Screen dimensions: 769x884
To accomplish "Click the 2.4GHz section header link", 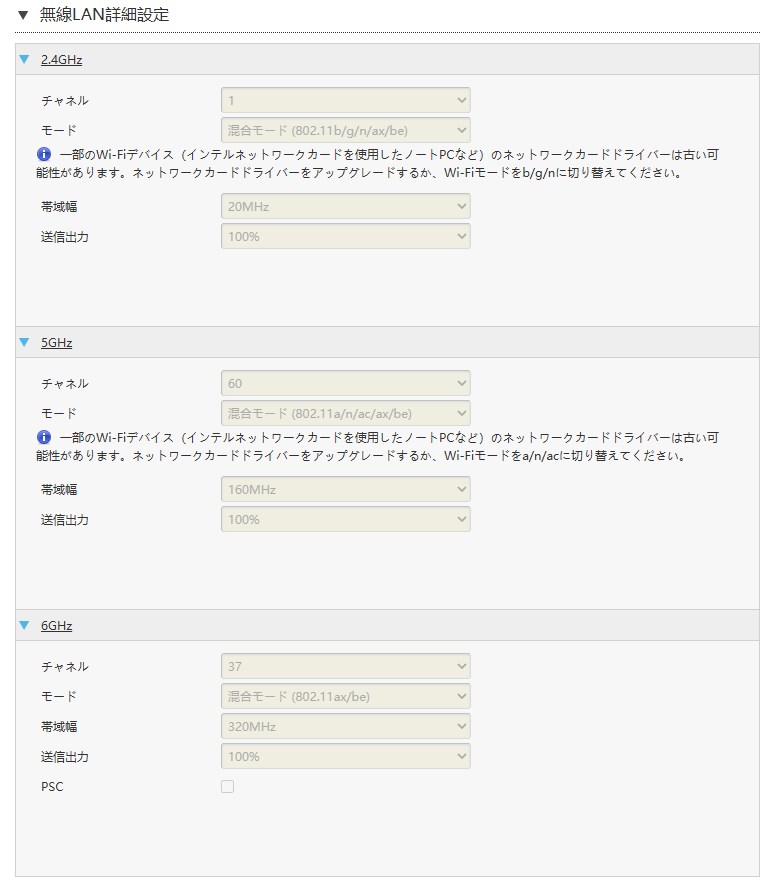I will pos(61,60).
